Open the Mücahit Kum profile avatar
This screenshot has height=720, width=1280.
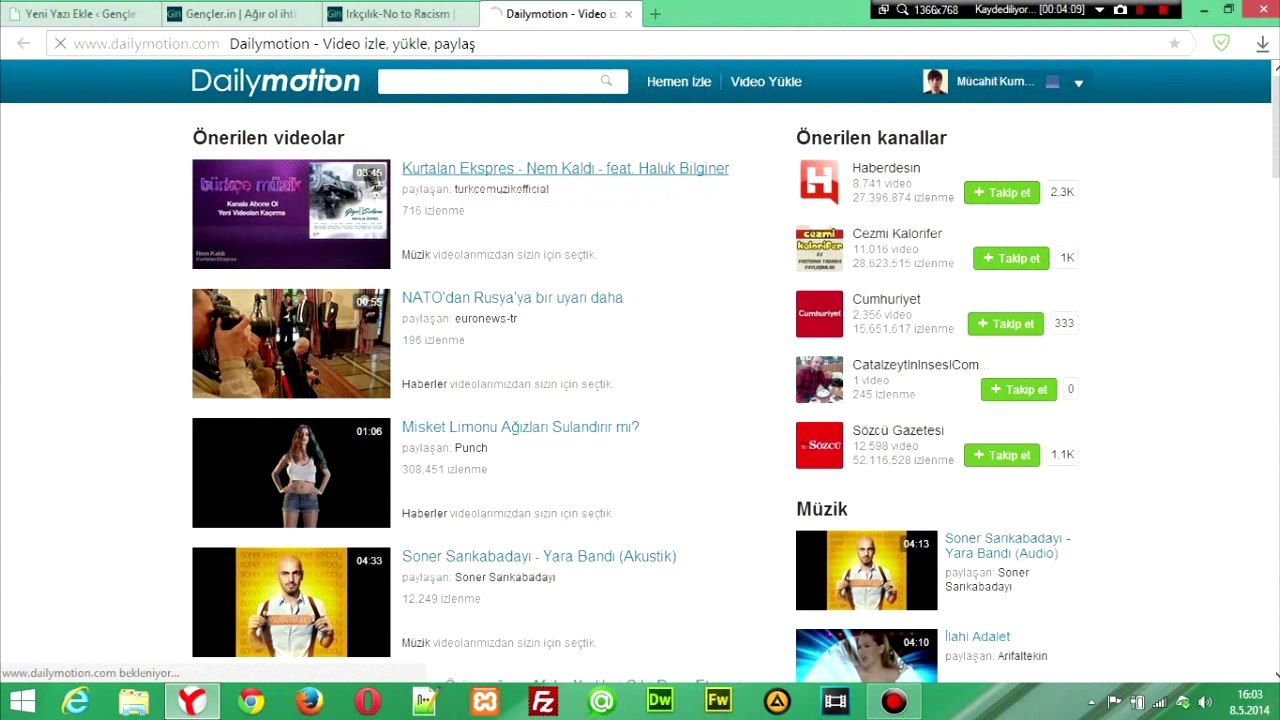pyautogui.click(x=935, y=82)
